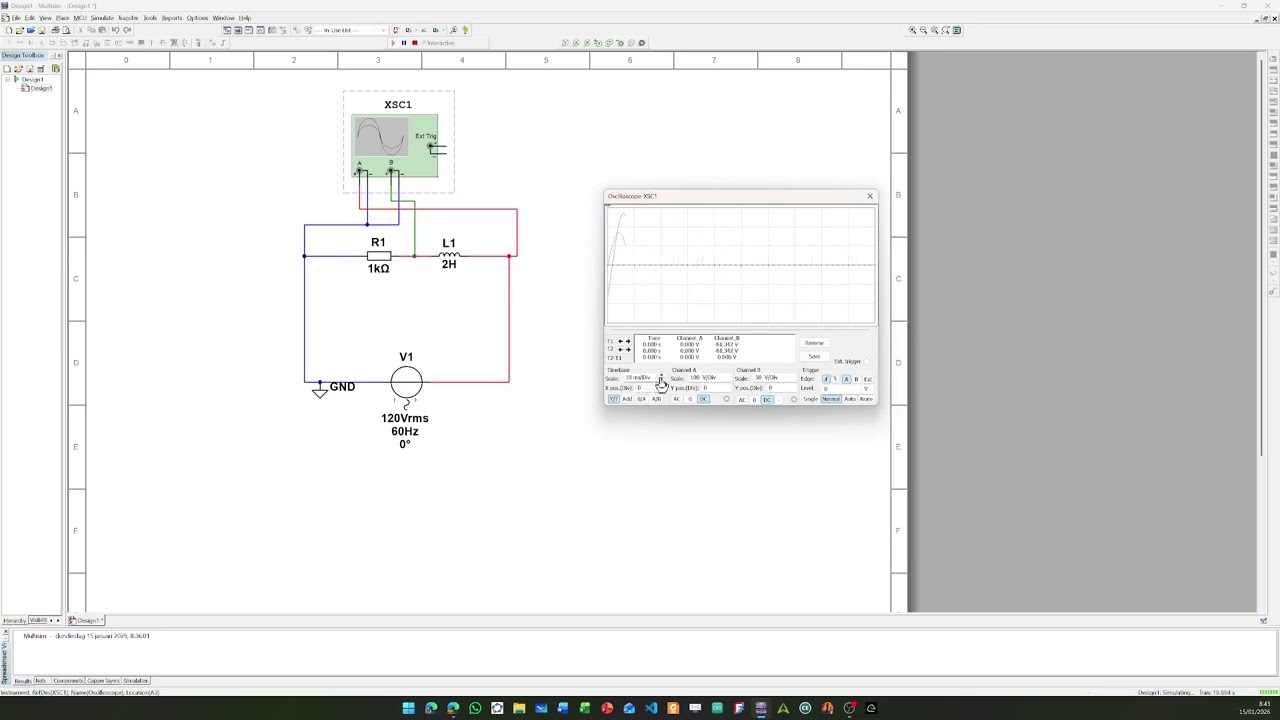Select rising edge trigger button

(826, 379)
